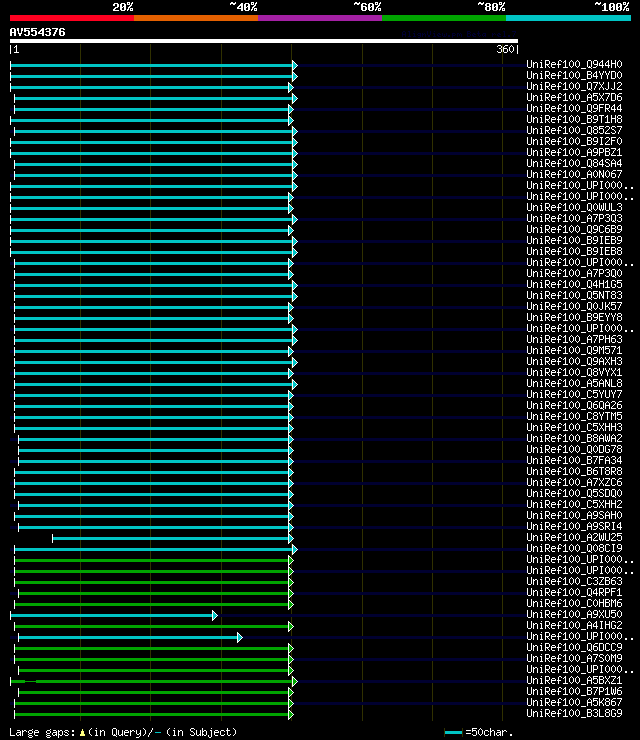Select hit label UniRef100_Q5SDQ0
The height and width of the screenshot is (740, 640).
[574, 493]
